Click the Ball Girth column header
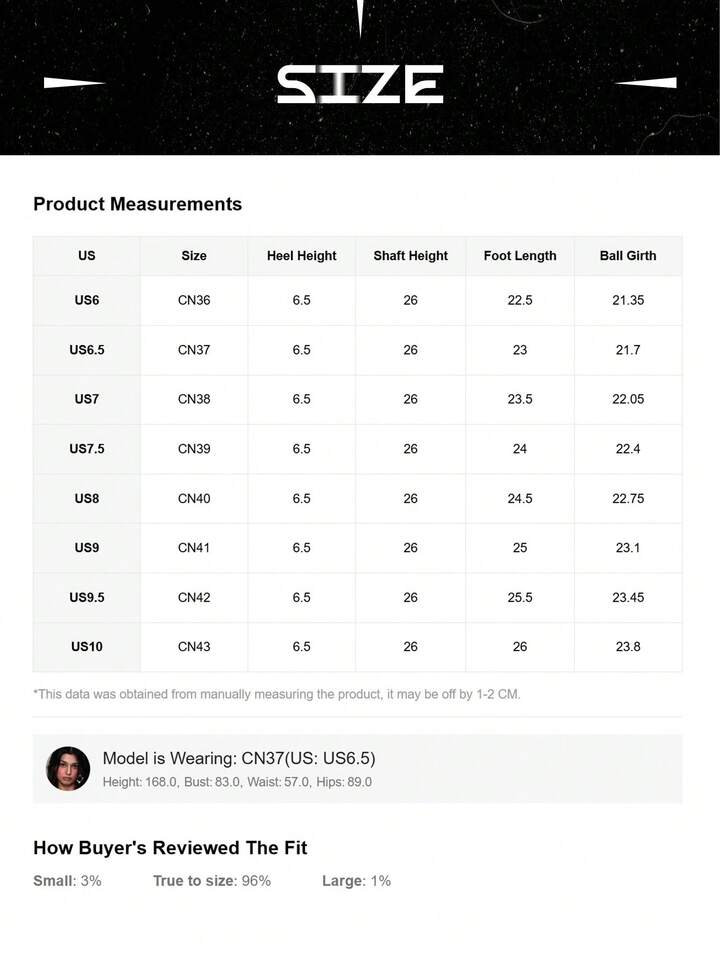The image size is (720, 959). [x=628, y=256]
